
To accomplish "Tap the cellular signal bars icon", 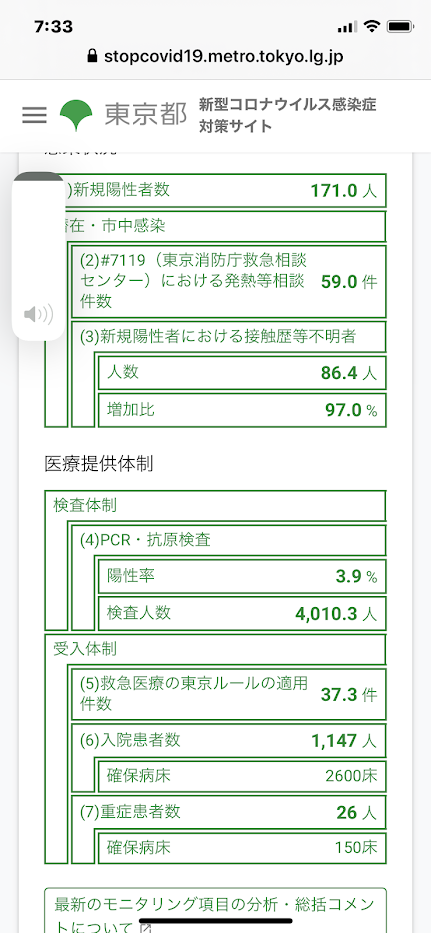I will (347, 27).
